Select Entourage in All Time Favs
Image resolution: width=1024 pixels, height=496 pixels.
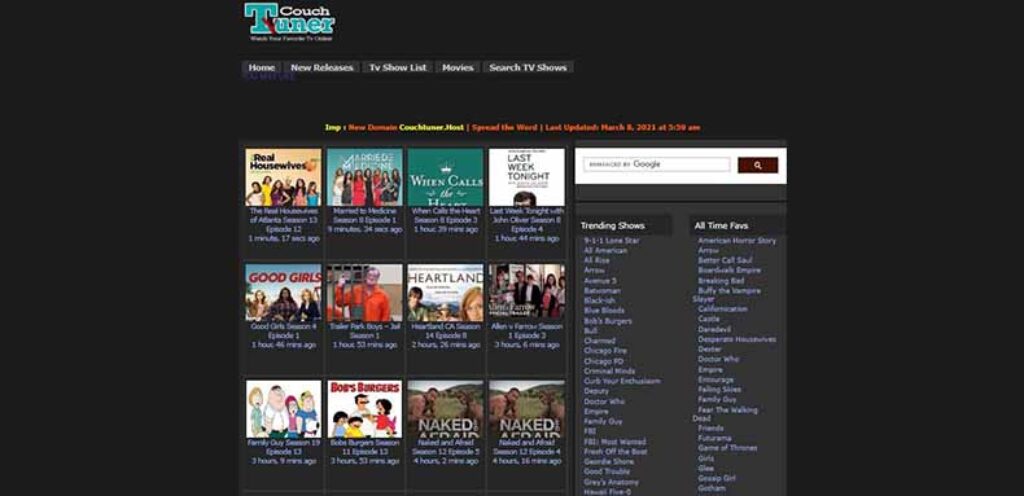(x=716, y=380)
